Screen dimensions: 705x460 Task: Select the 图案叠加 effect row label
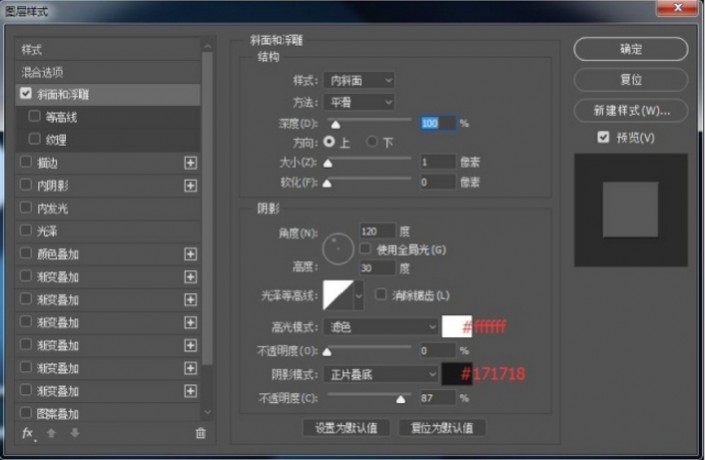click(x=58, y=414)
